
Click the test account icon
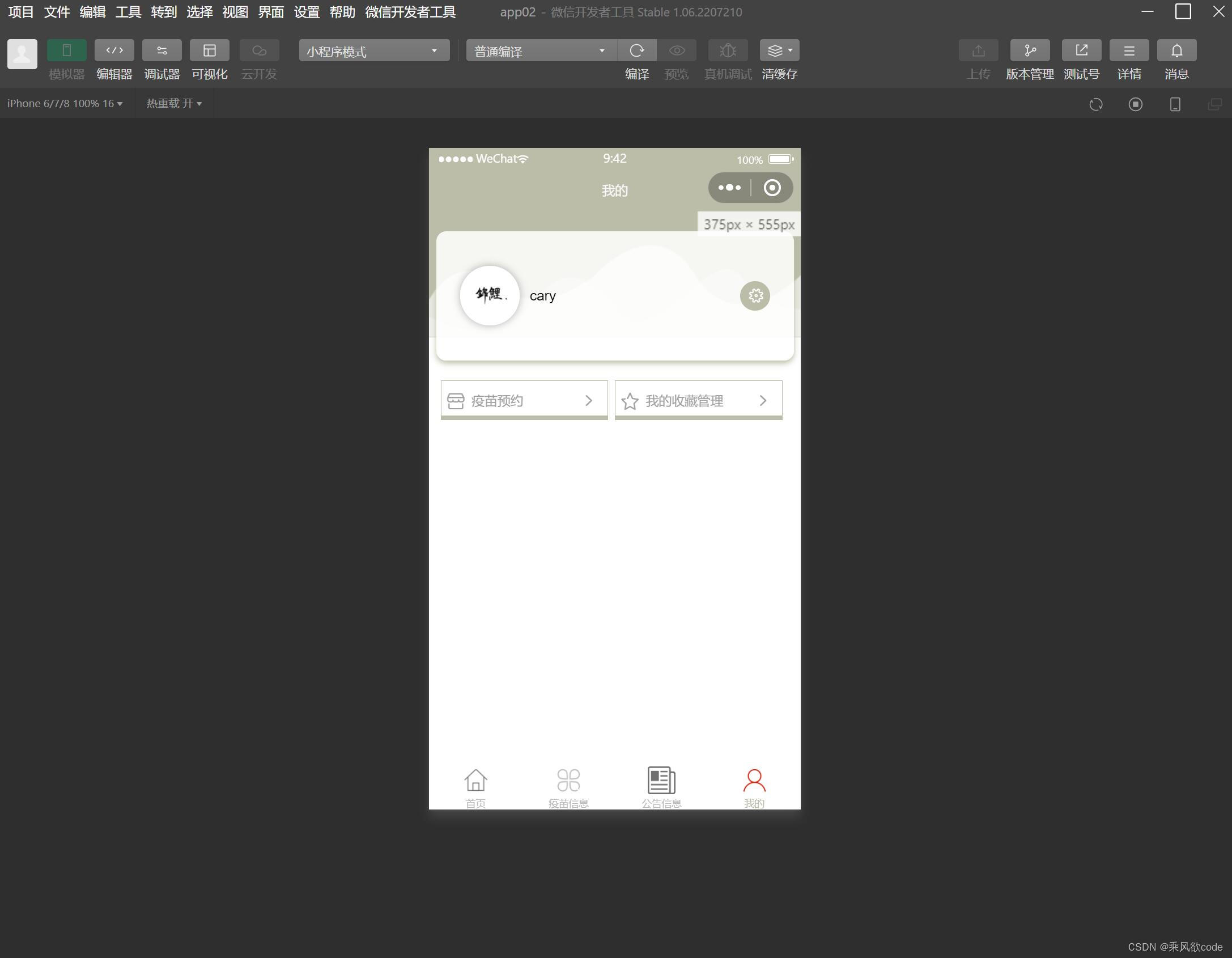point(1081,50)
